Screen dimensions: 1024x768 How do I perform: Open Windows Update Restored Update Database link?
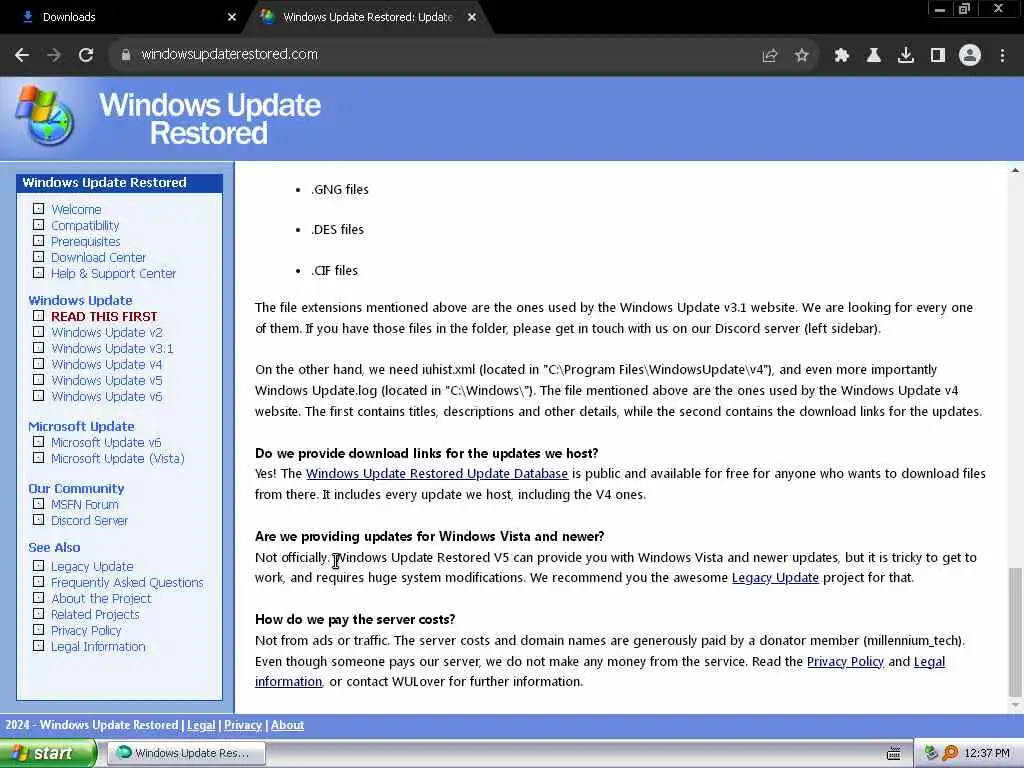[x=437, y=473]
